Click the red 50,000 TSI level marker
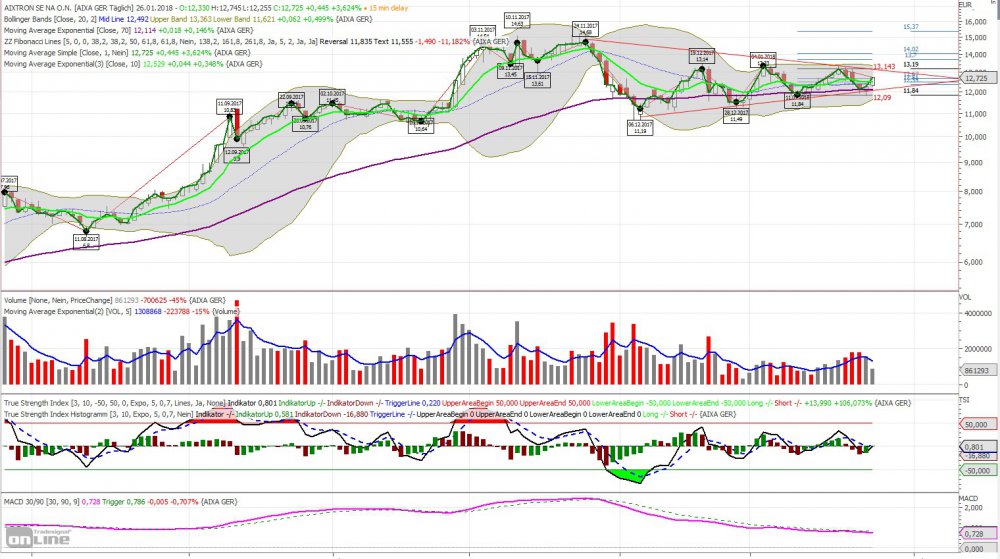1000x559 pixels. (976, 425)
